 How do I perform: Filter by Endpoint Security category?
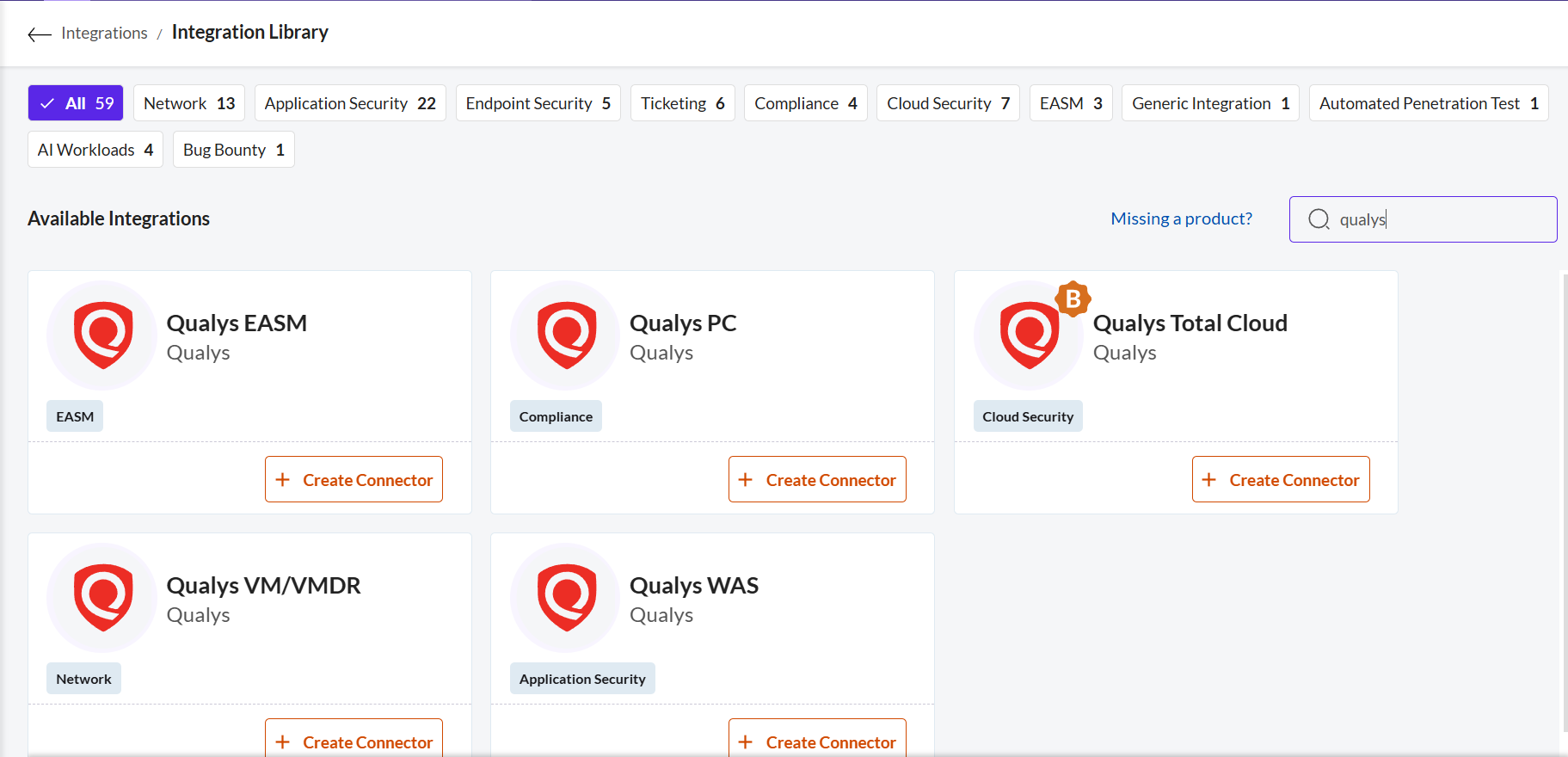click(538, 103)
